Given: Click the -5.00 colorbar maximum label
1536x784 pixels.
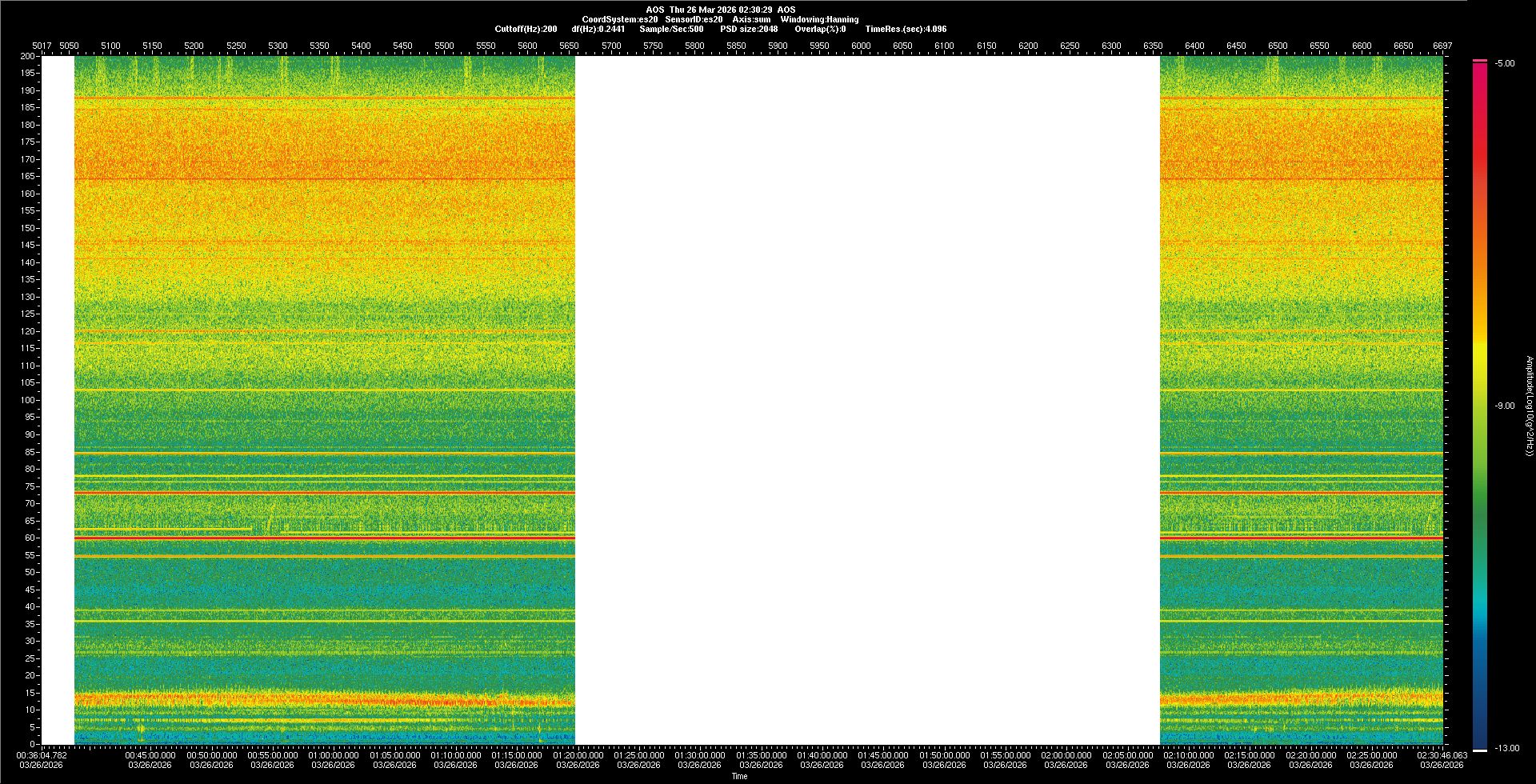Looking at the screenshot, I should (1504, 63).
